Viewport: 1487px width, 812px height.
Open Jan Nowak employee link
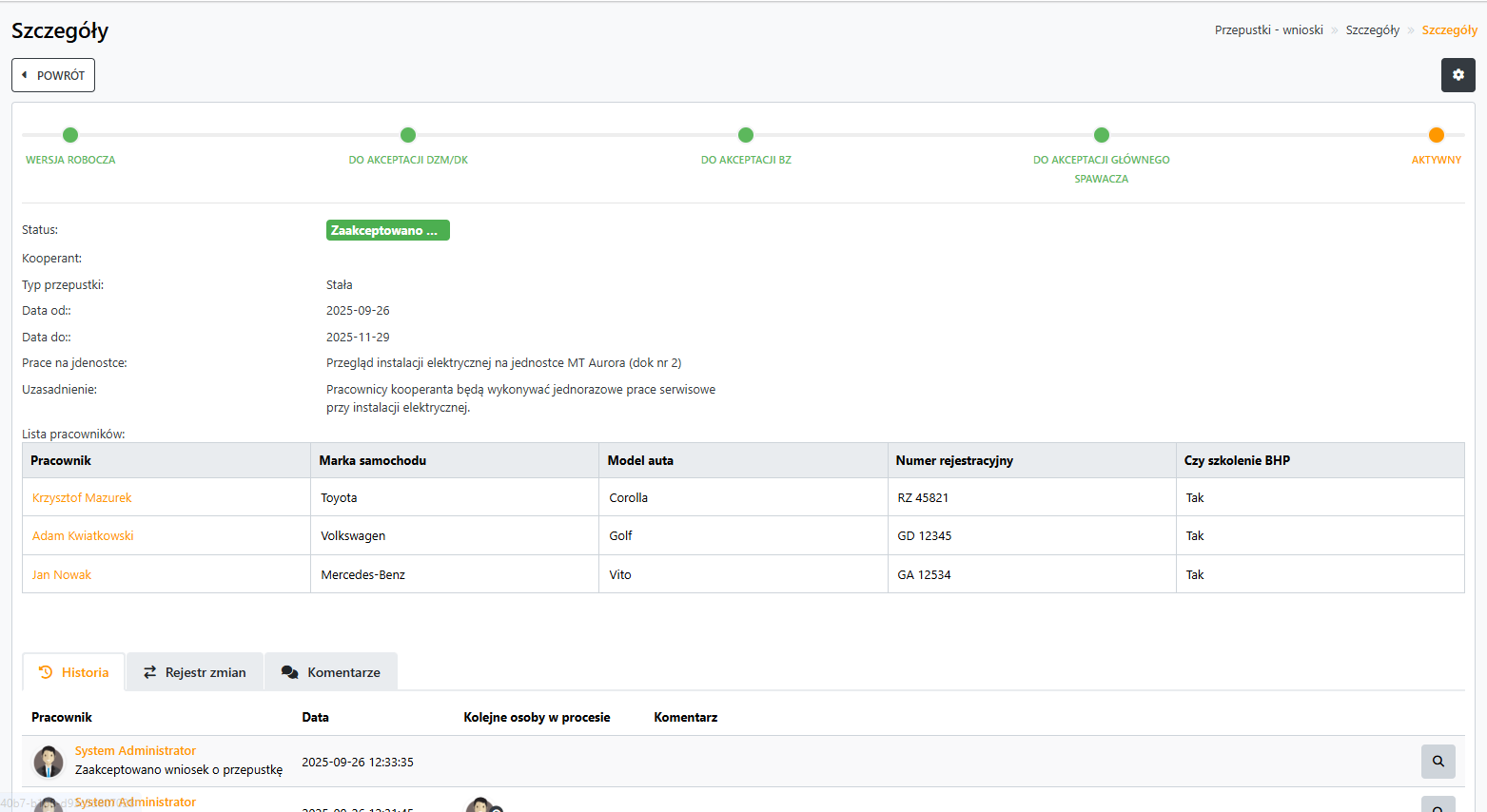tap(62, 575)
